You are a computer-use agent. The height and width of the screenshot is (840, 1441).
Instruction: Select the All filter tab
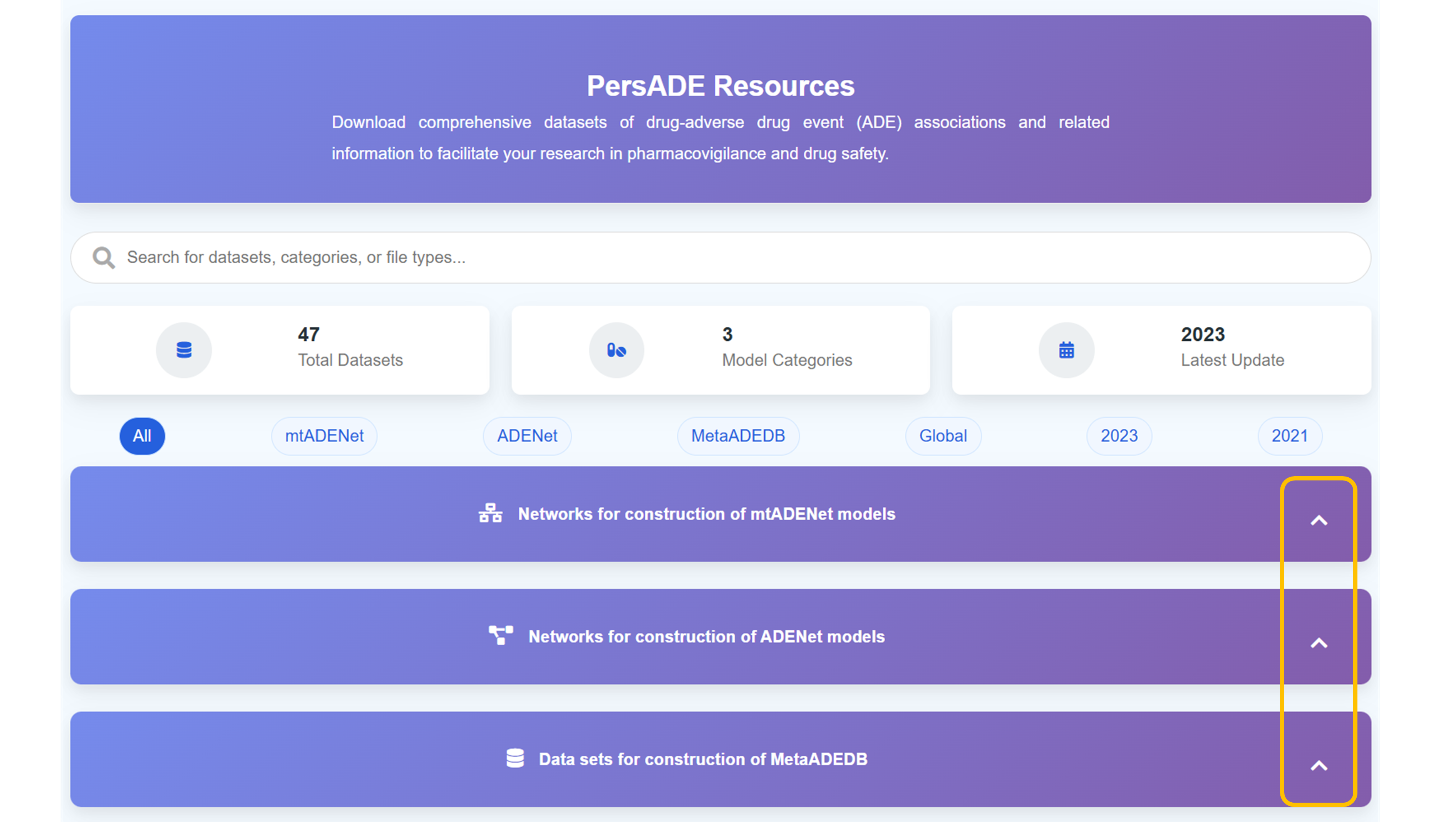[142, 436]
